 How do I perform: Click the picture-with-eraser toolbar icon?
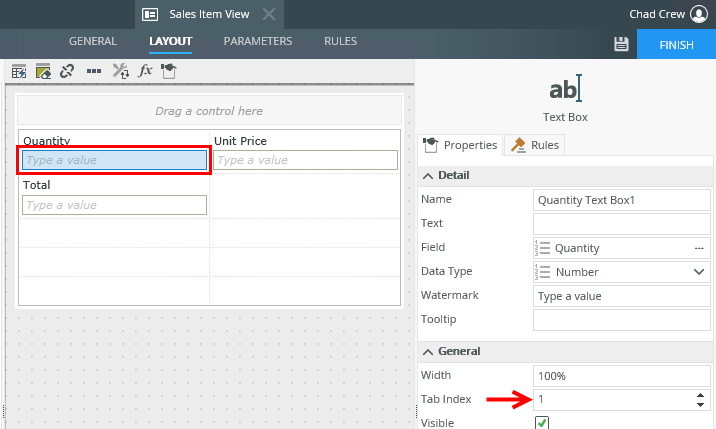click(x=43, y=71)
